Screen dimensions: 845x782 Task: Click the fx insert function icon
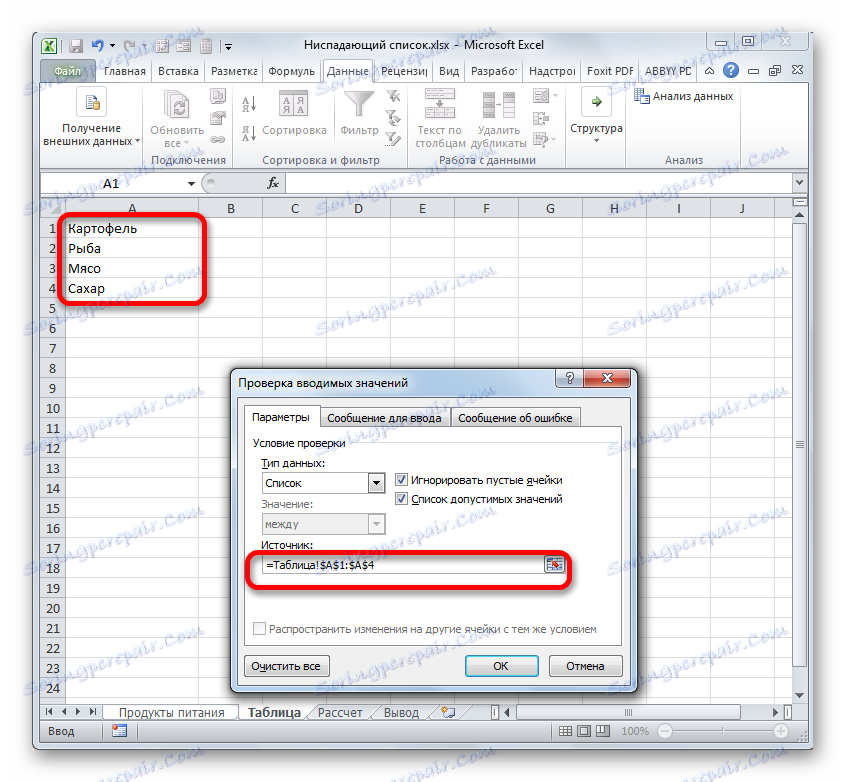click(273, 183)
